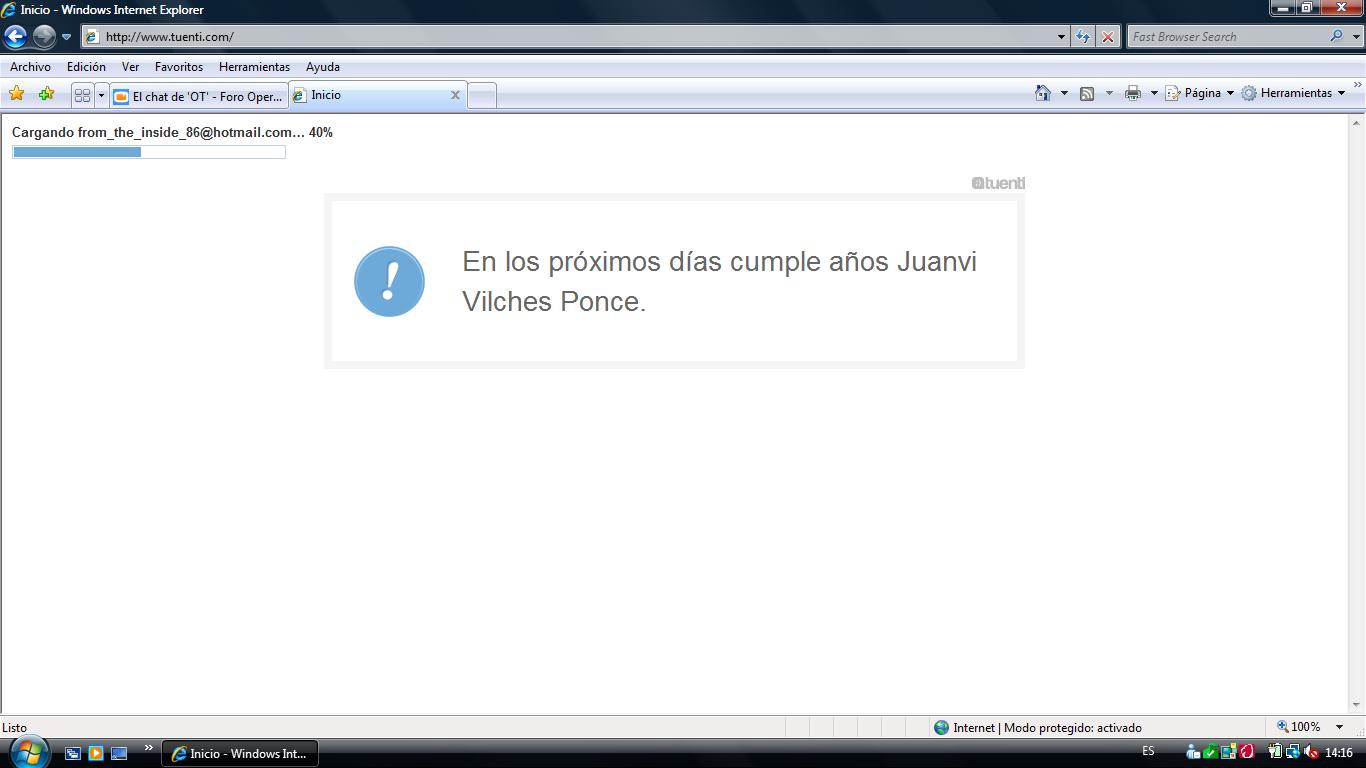Screen dimensions: 1366x768
Task: Open the address bar history dropdown arrow
Action: [1061, 37]
